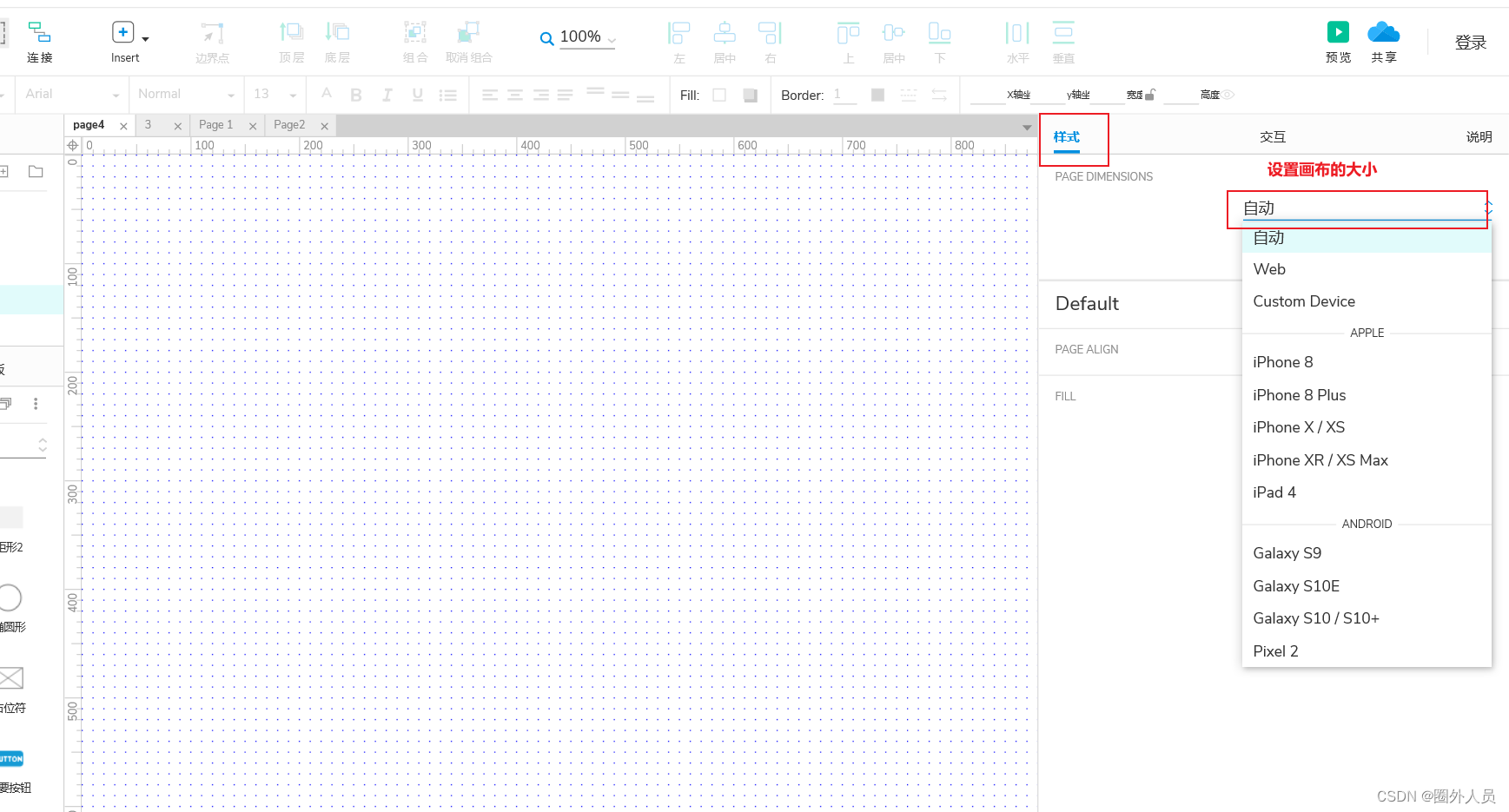Toggle the aspect ratio lock icon
Viewport: 1509px width, 812px height.
coord(1150,95)
